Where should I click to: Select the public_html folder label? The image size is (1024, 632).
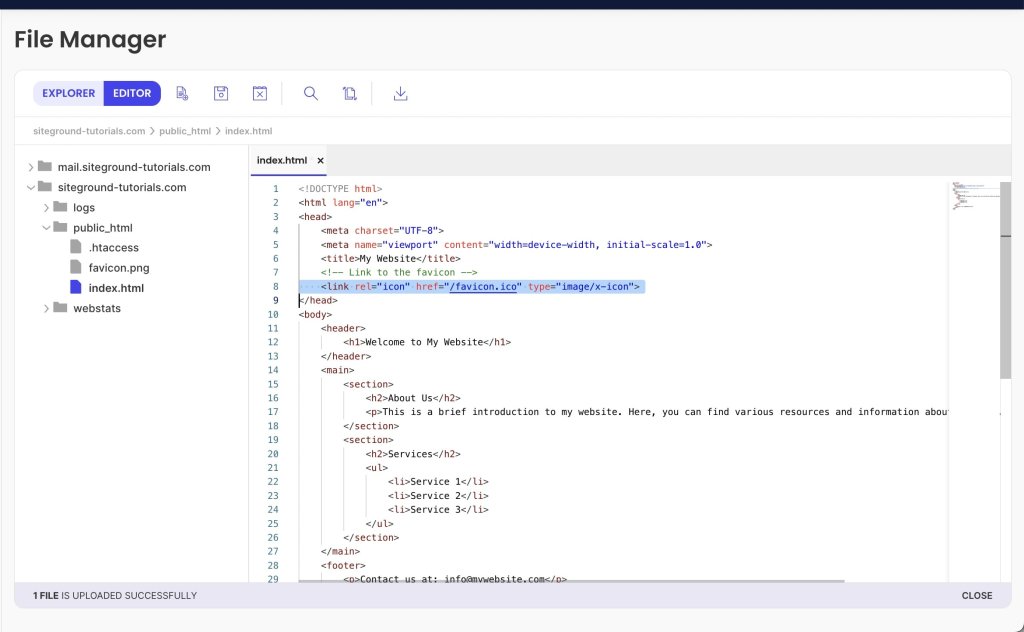[103, 228]
